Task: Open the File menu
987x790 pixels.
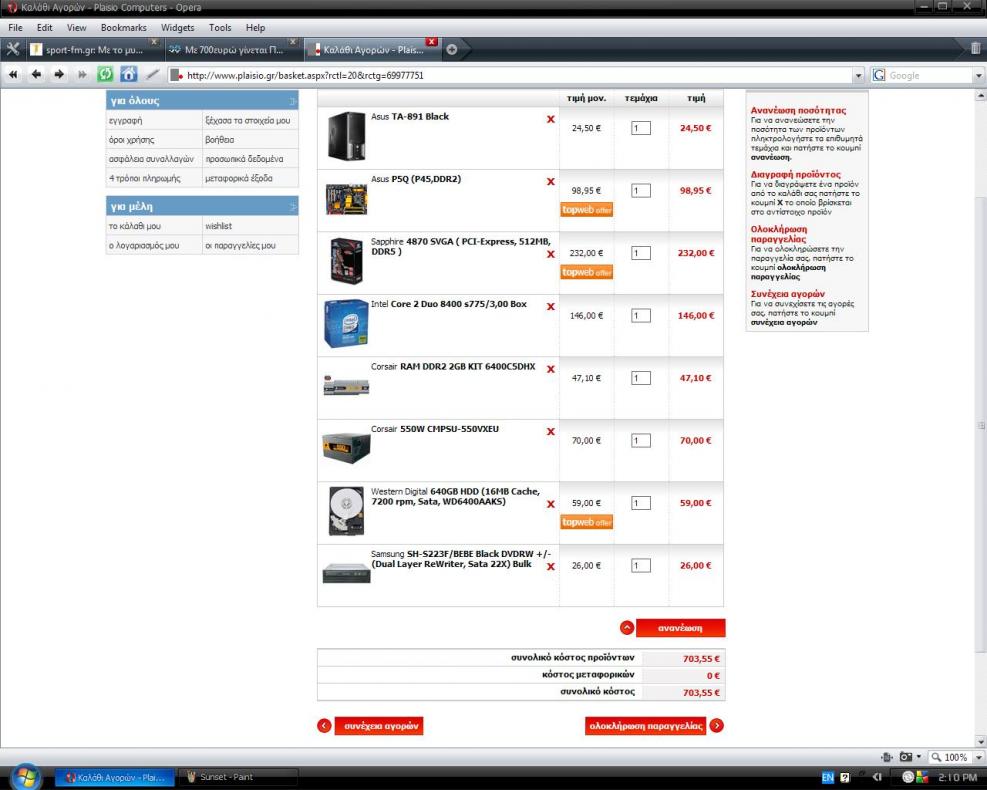Action: pos(15,28)
